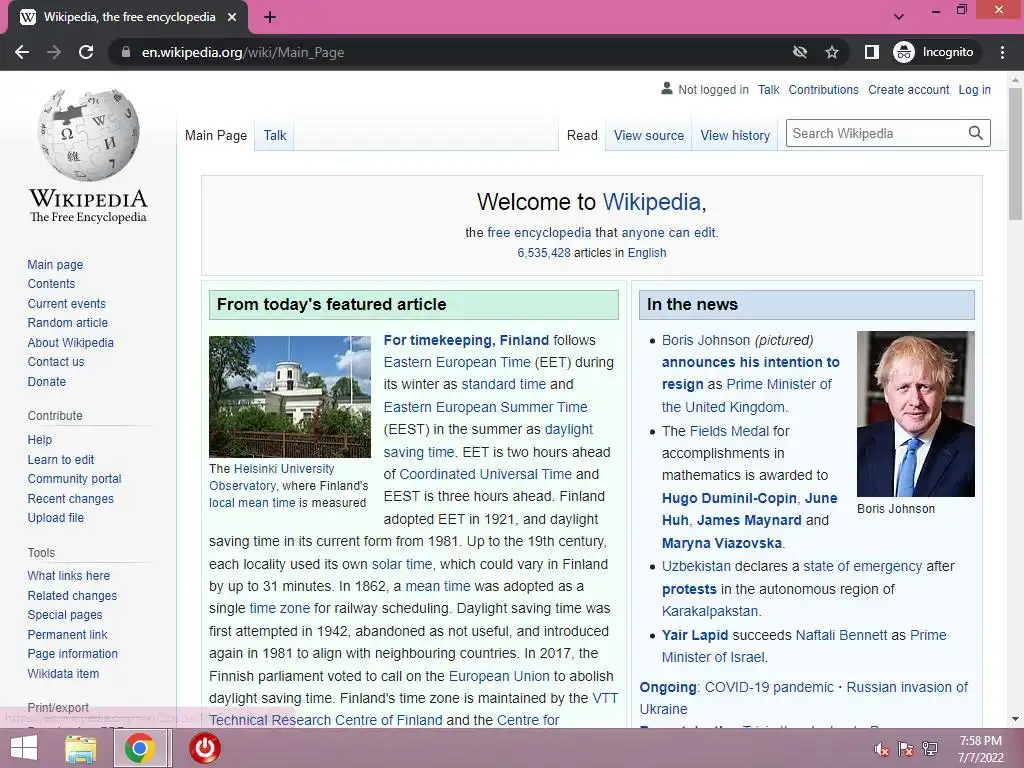Open the Contact us link
Viewport: 1024px width, 768px height.
pos(56,361)
